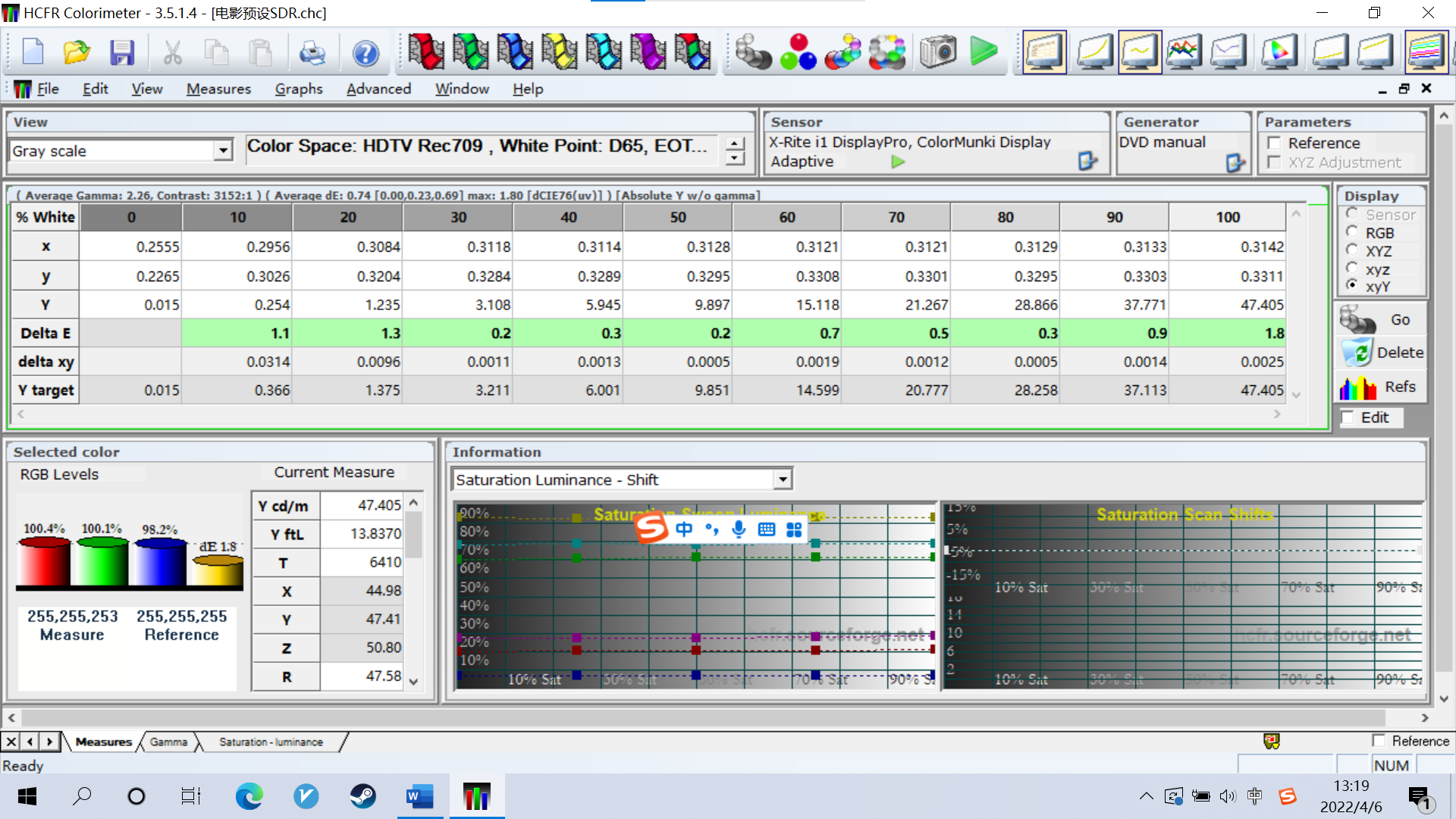Click the Go measure button
This screenshot has width=1456, height=819.
(1379, 320)
